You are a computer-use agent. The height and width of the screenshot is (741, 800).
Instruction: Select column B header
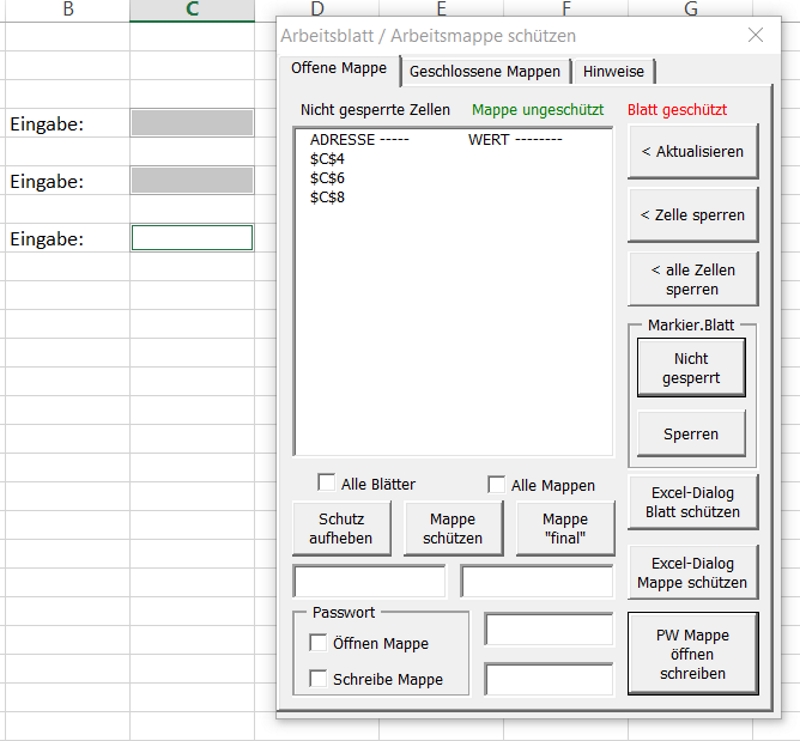68,10
